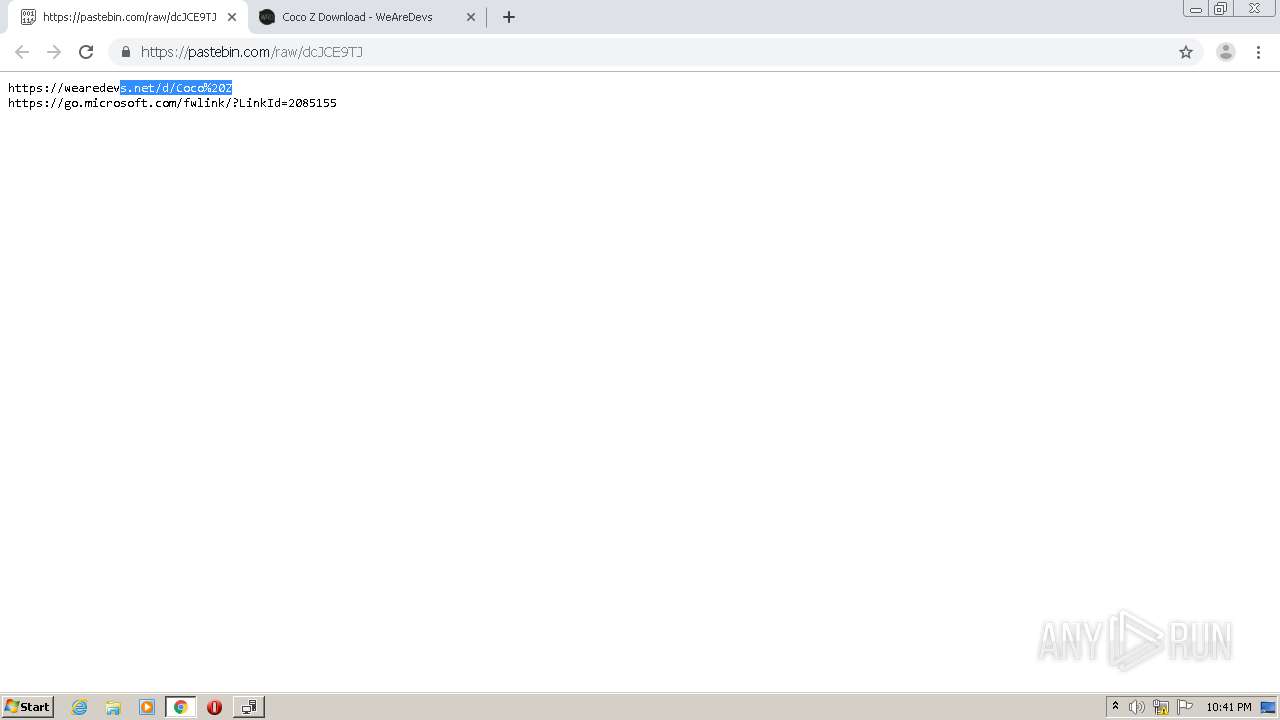1280x720 pixels.
Task: Open the network tray icon
Action: (1161, 707)
